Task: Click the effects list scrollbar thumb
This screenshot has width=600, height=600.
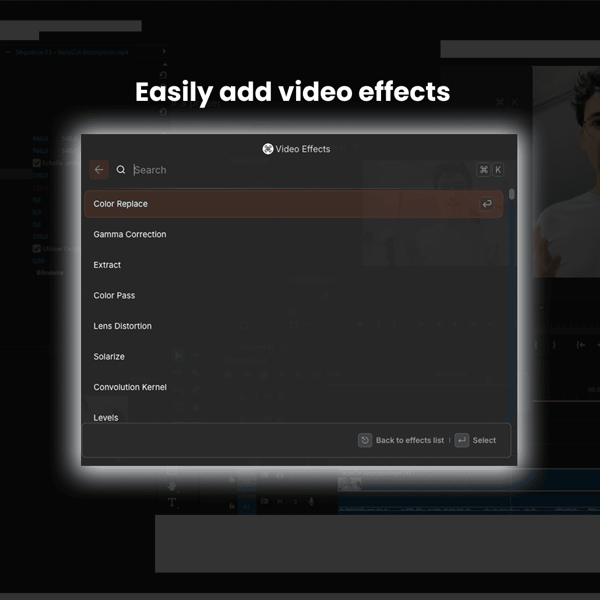Action: pyautogui.click(x=512, y=194)
